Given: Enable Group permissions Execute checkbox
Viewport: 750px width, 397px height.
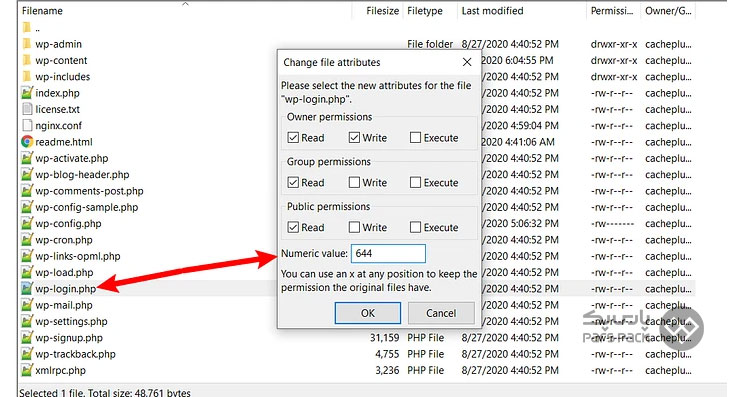Looking at the screenshot, I should coord(415,182).
